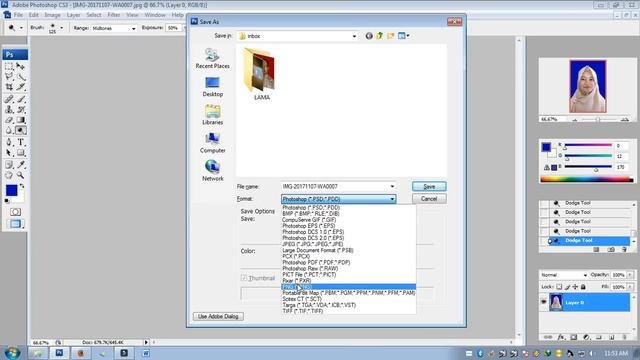The image size is (640, 360).
Task: Toggle Quick Mask mode button
Action: [15, 212]
